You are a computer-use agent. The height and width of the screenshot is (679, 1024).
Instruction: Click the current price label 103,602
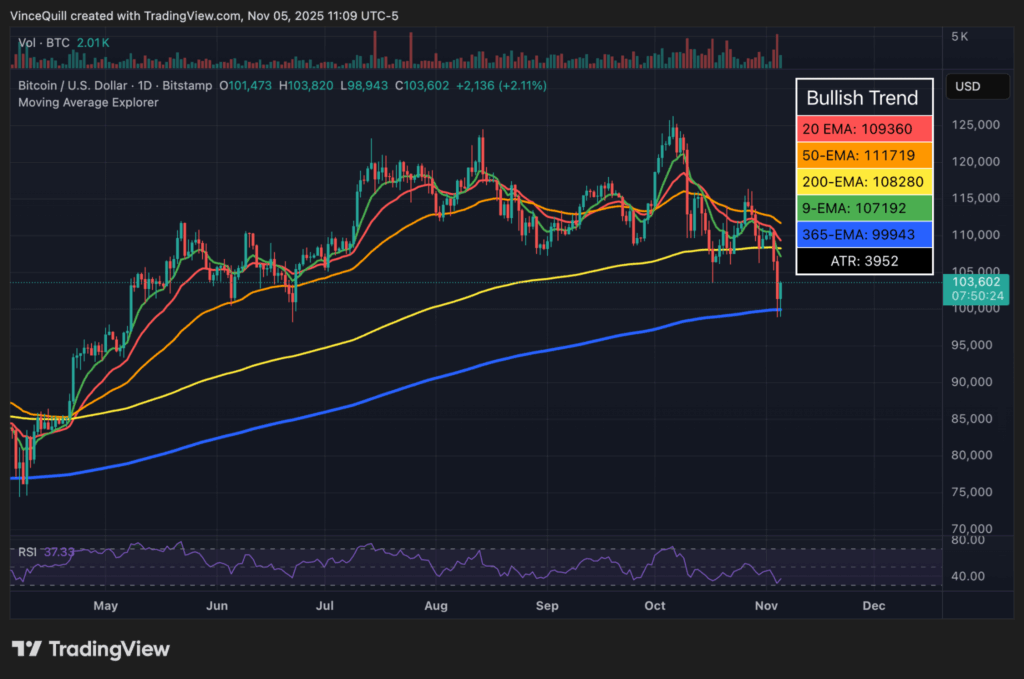tap(968, 284)
